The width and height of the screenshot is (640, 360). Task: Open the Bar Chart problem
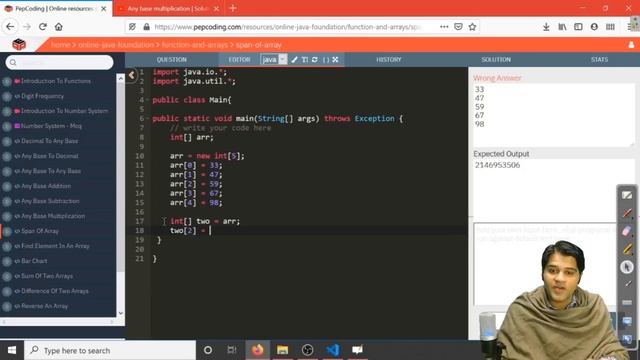point(34,261)
